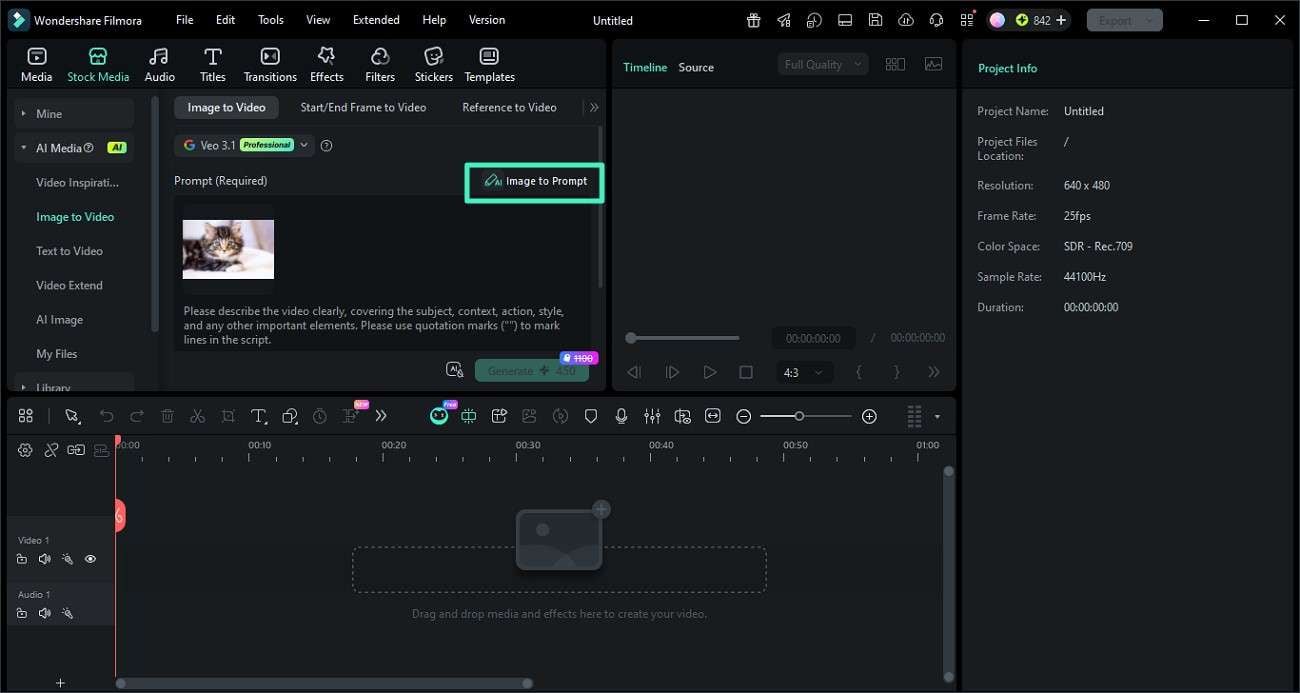Open the Veo 3.1 model dropdown

tap(244, 146)
